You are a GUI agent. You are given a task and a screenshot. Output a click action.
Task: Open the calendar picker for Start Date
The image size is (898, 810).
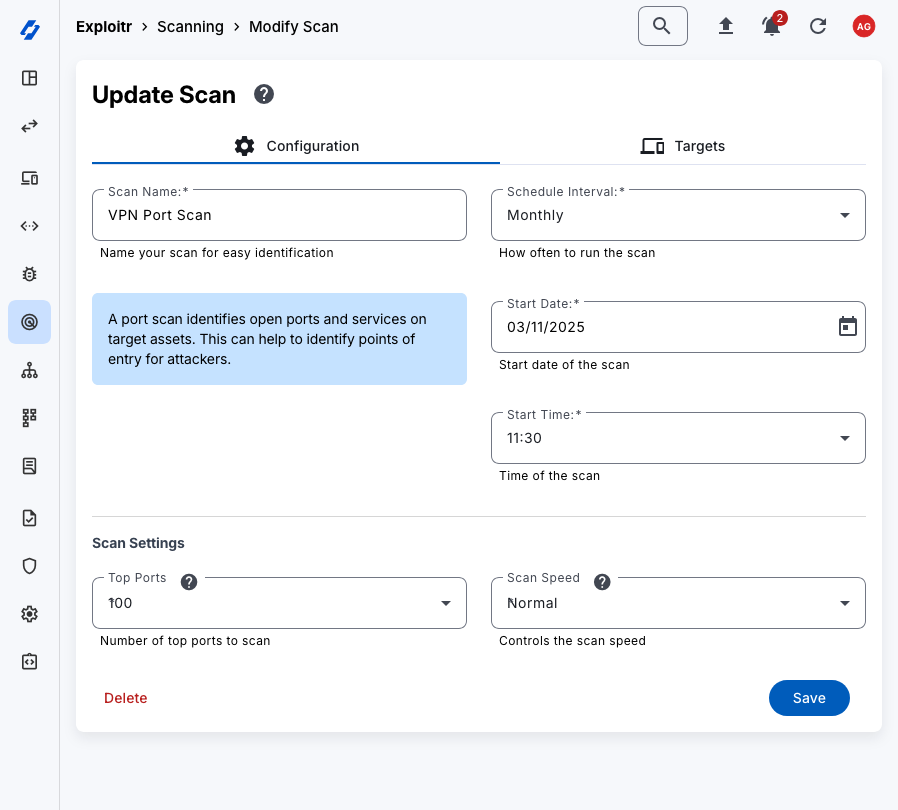point(847,327)
